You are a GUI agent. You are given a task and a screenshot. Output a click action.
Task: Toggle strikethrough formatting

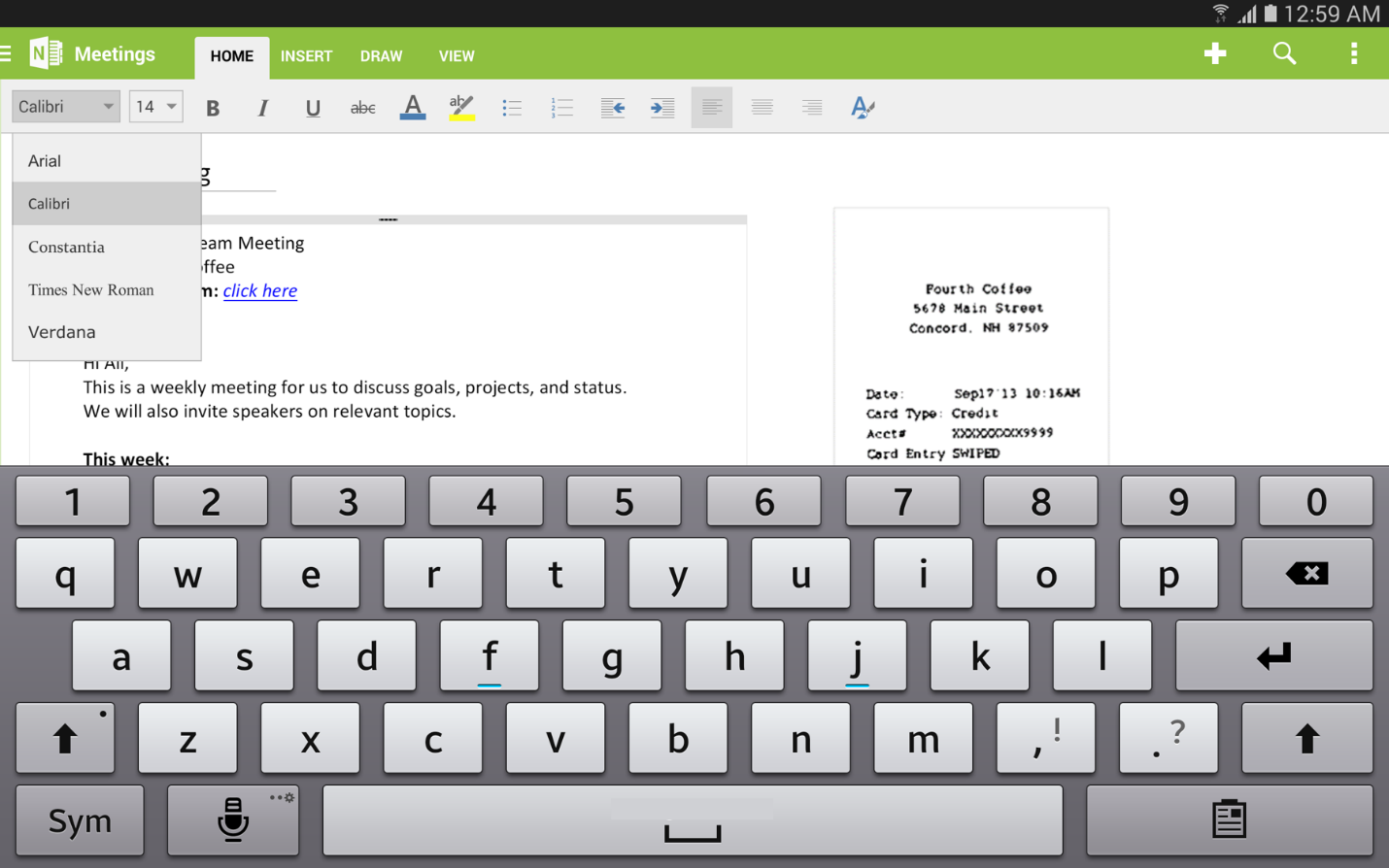coord(362,107)
